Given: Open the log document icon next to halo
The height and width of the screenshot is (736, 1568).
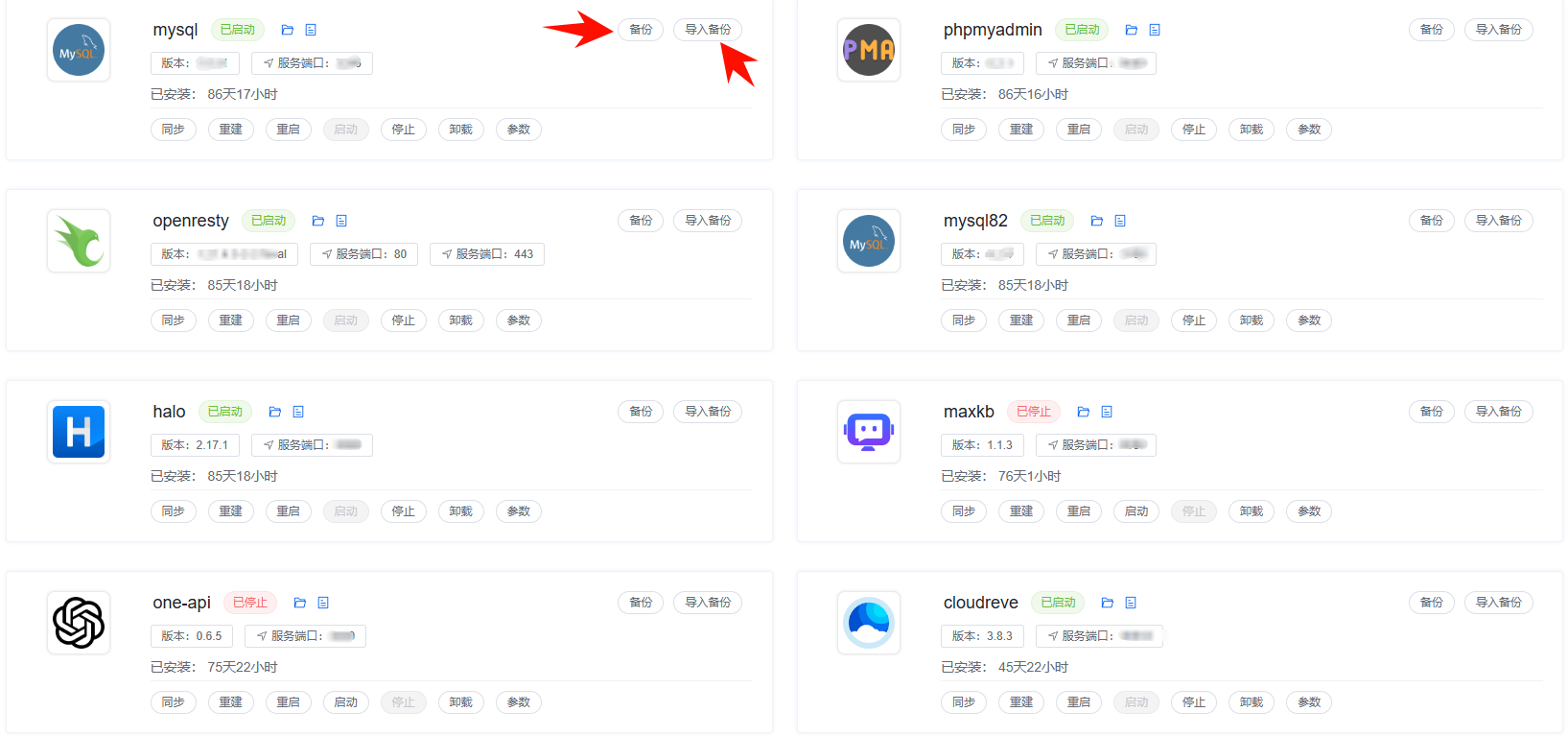Looking at the screenshot, I should click(x=298, y=412).
